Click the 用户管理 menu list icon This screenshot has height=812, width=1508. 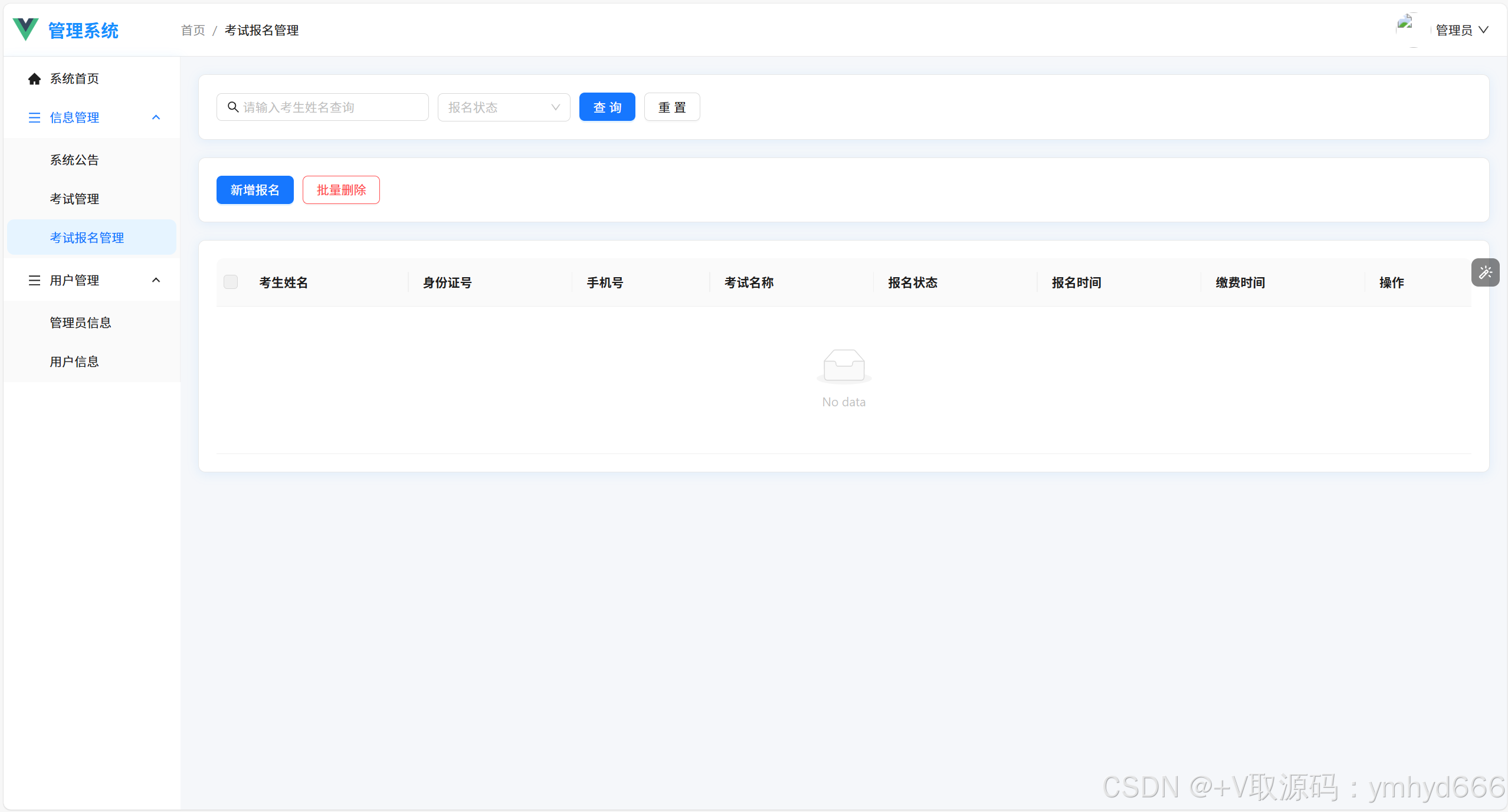[x=34, y=281]
